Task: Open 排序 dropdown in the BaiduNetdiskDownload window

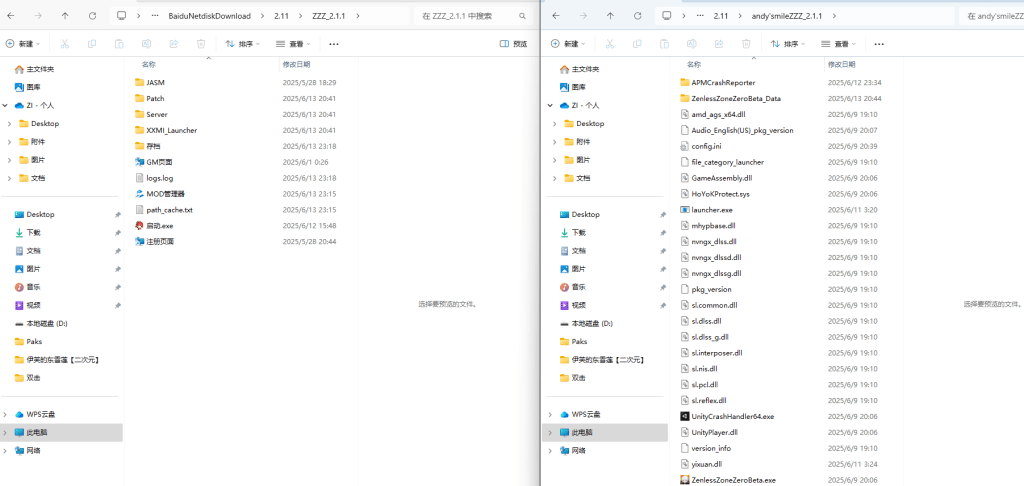Action: [242, 44]
